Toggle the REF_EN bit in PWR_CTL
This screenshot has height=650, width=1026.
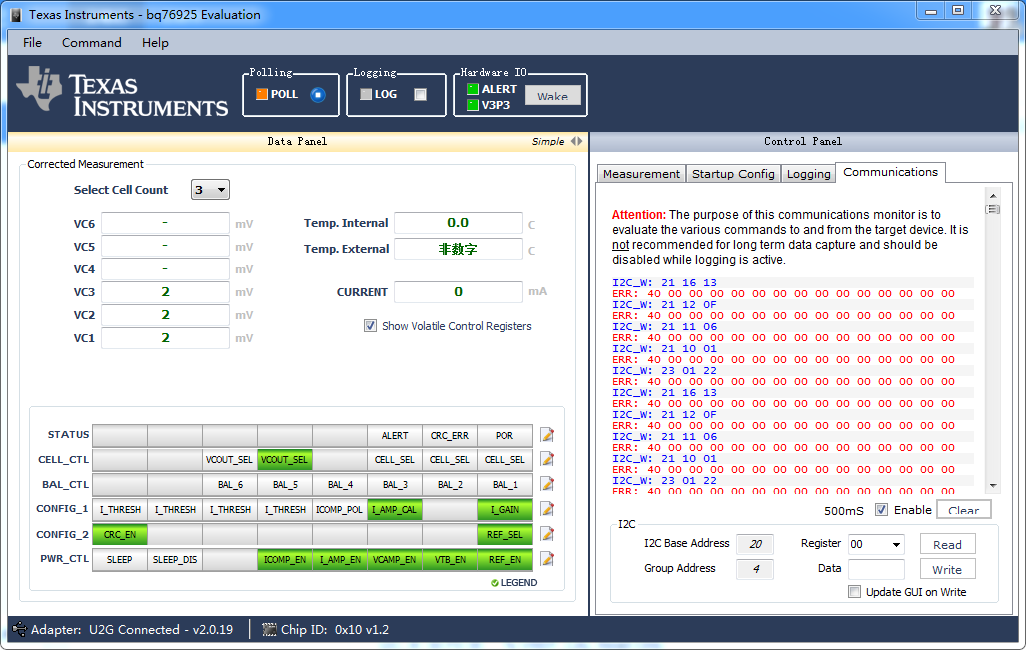click(504, 560)
